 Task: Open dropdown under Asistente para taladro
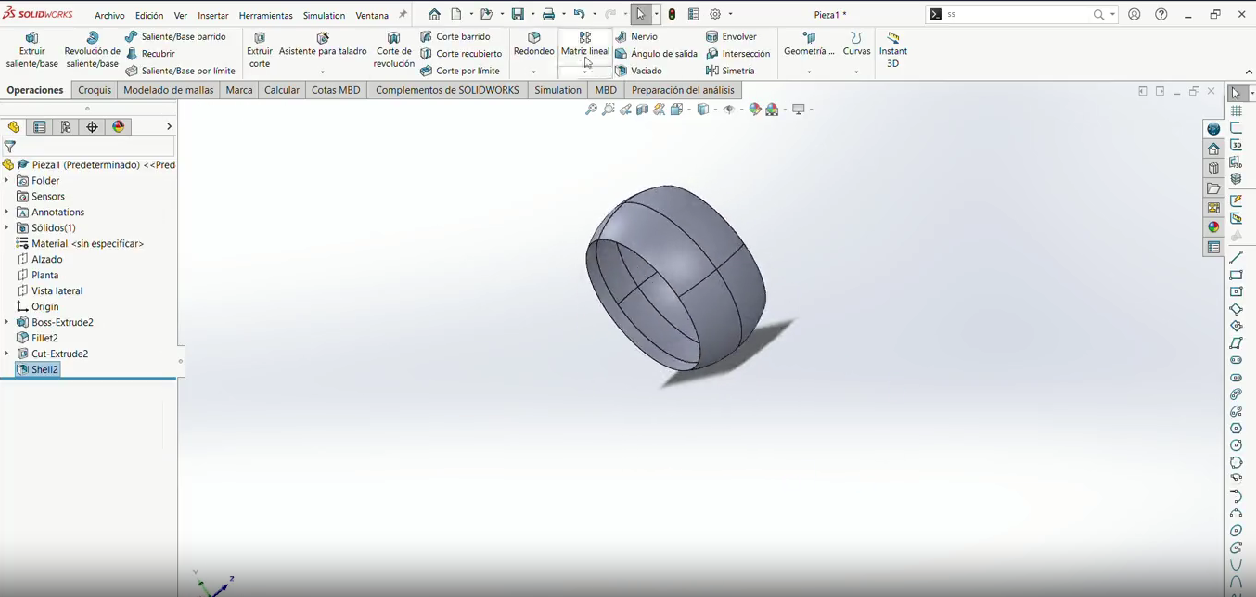click(323, 72)
